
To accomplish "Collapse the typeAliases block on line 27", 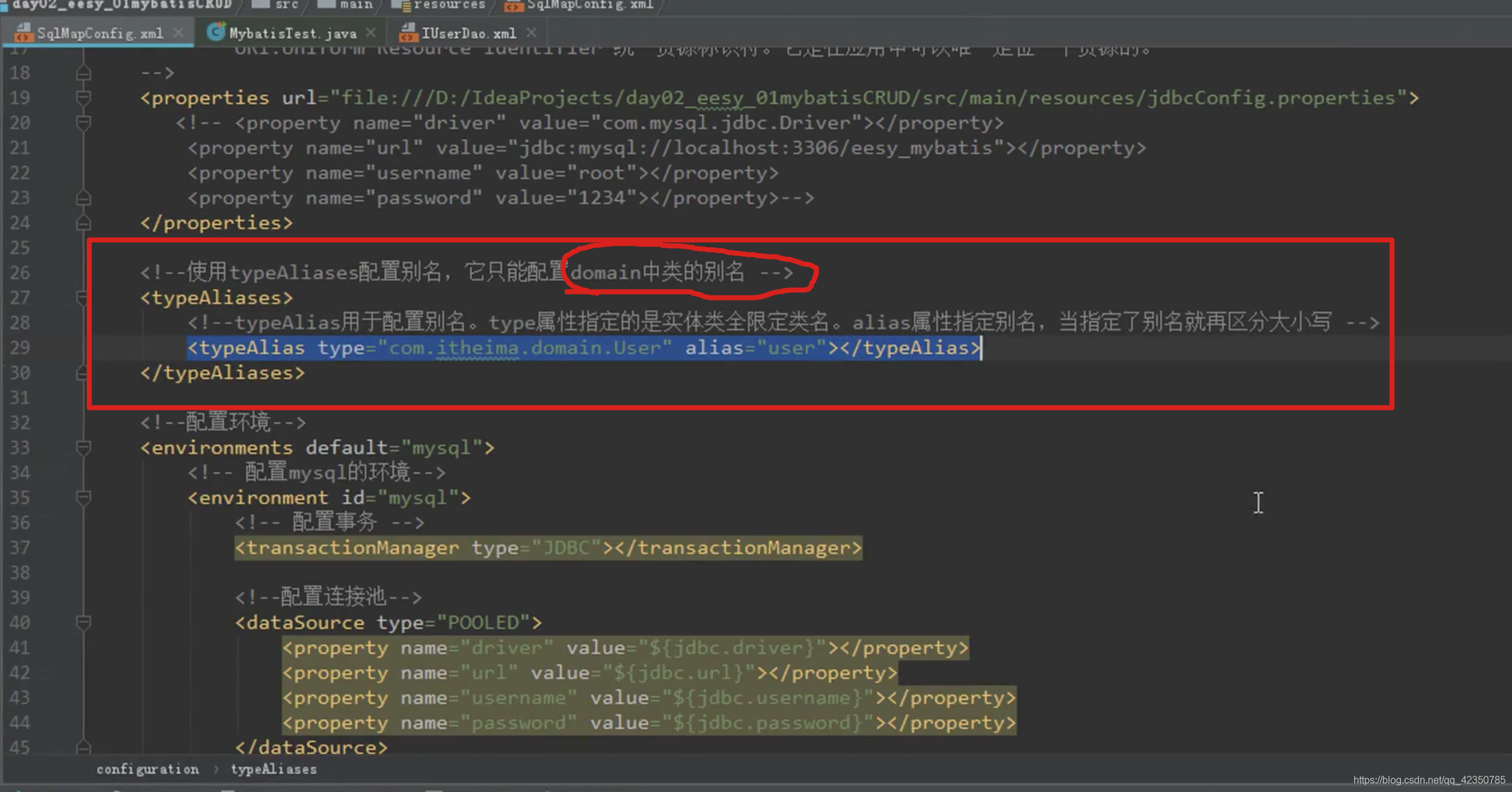I will click(82, 297).
